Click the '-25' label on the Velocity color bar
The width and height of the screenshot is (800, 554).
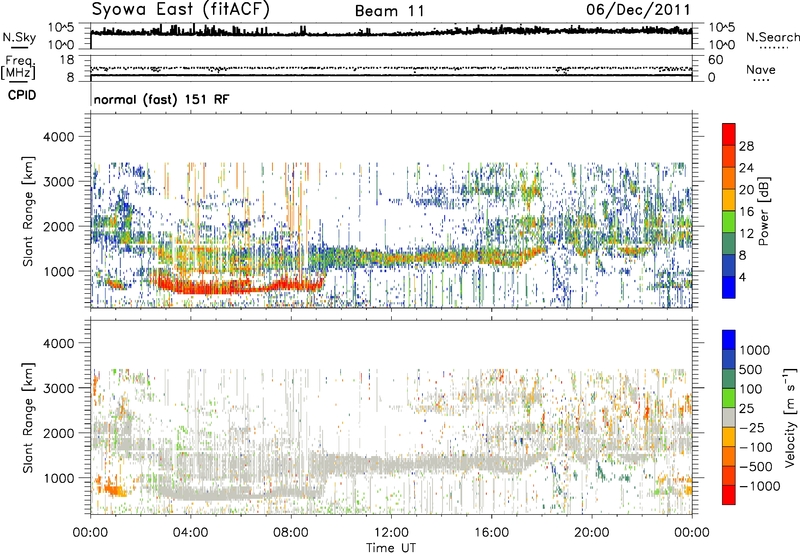pos(752,427)
